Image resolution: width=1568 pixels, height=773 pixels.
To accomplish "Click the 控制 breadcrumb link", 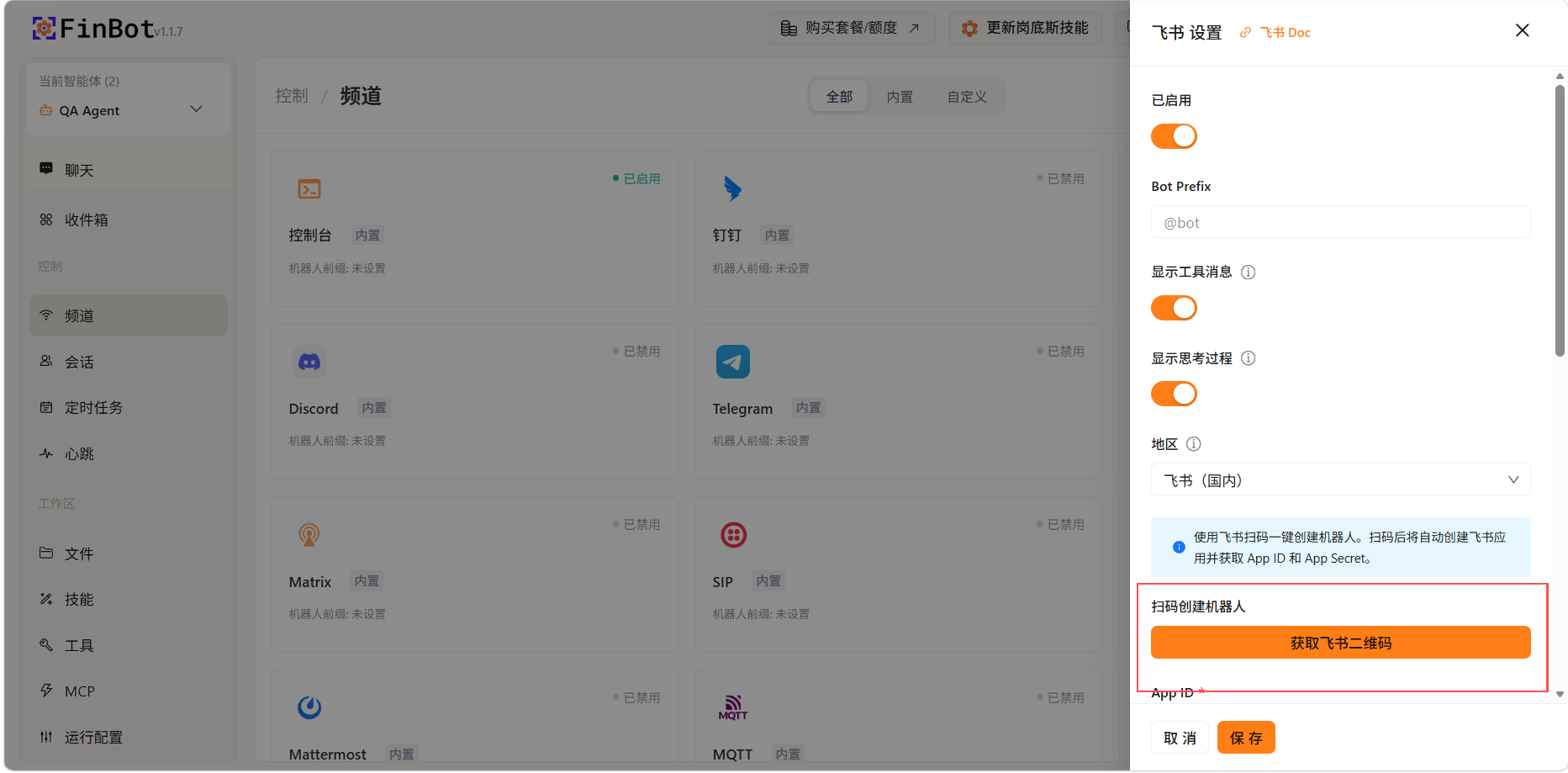I will point(292,96).
